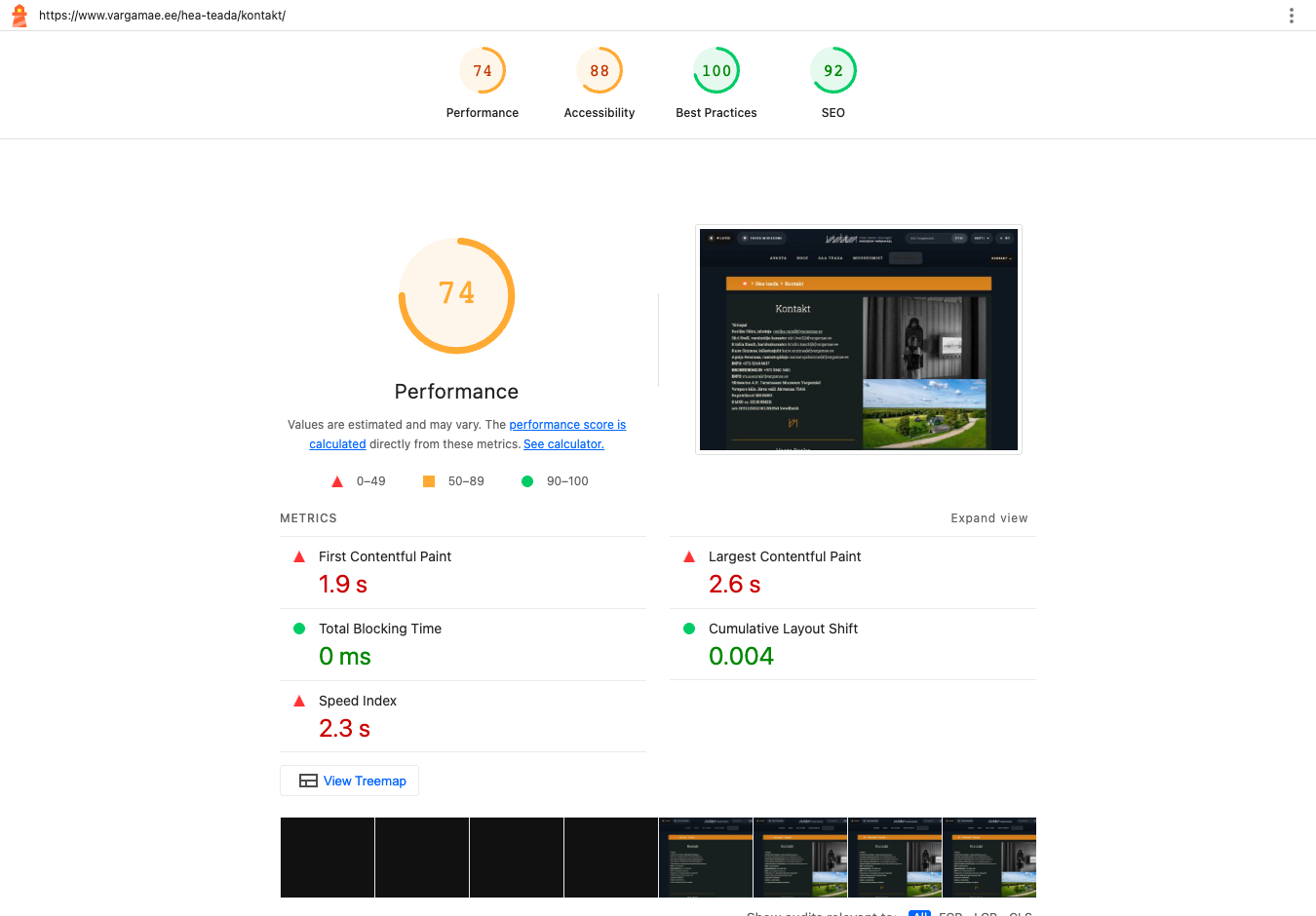1316x916 pixels.
Task: Click the orange square 50–89 legend icon
Action: pyautogui.click(x=429, y=481)
